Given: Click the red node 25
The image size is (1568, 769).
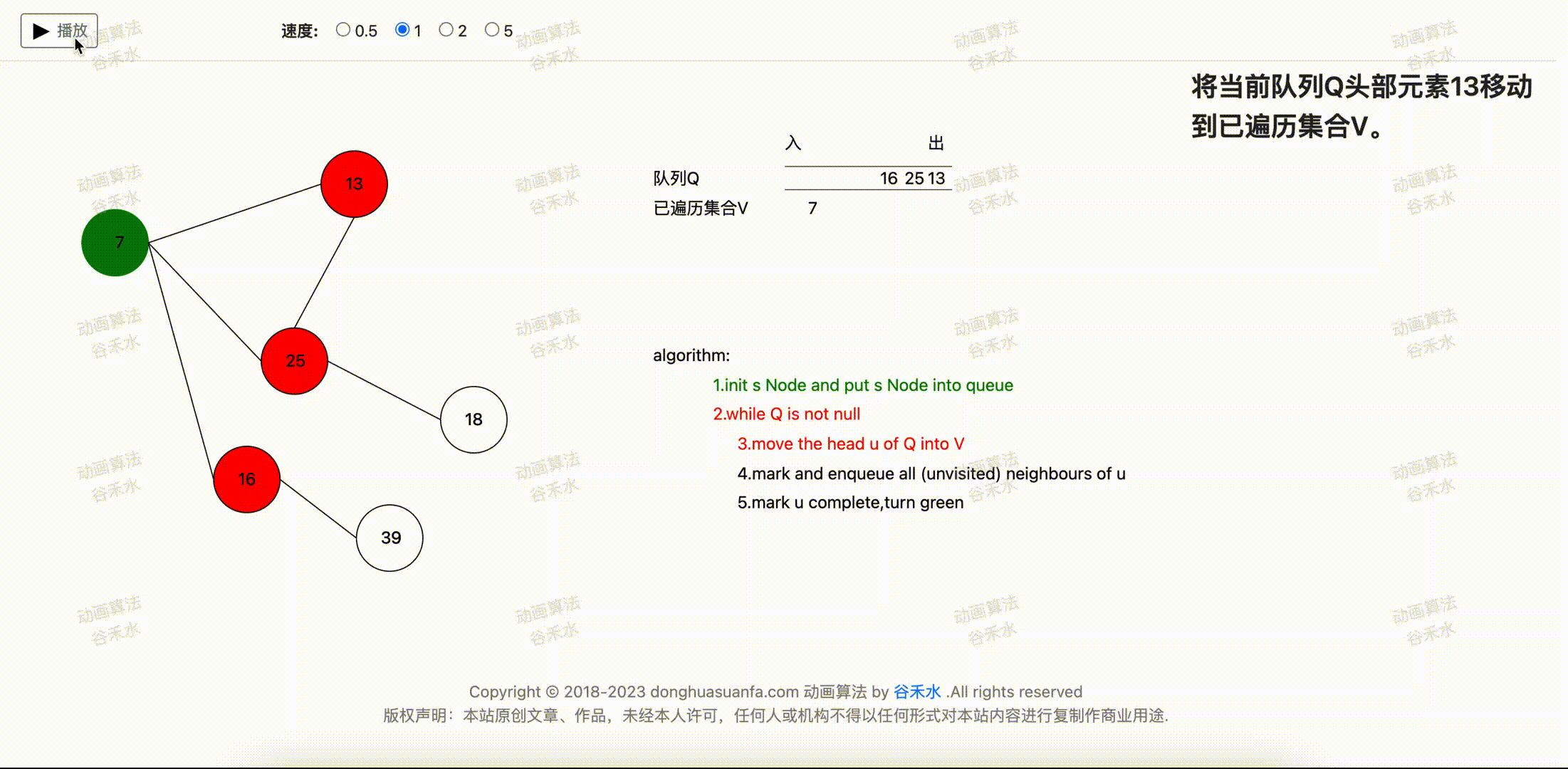Looking at the screenshot, I should [294, 361].
